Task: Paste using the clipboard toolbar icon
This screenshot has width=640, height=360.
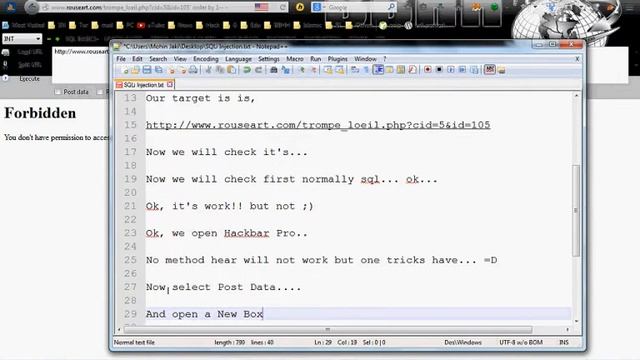Action: pos(231,70)
